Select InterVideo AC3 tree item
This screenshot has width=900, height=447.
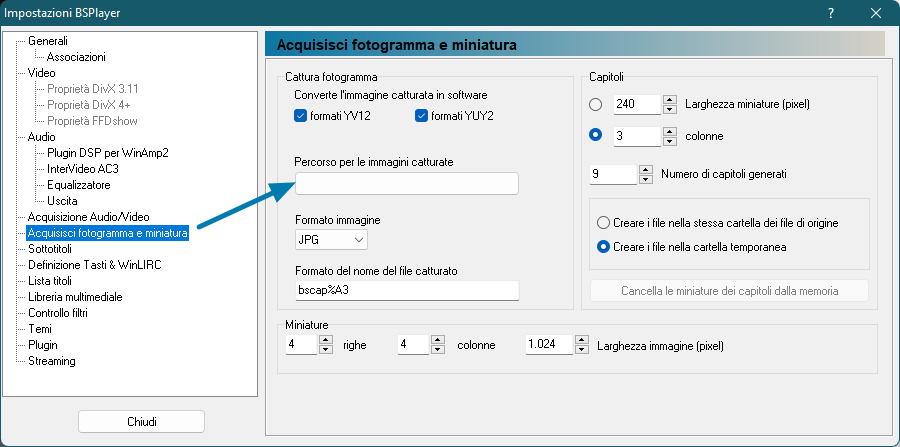(x=83, y=169)
